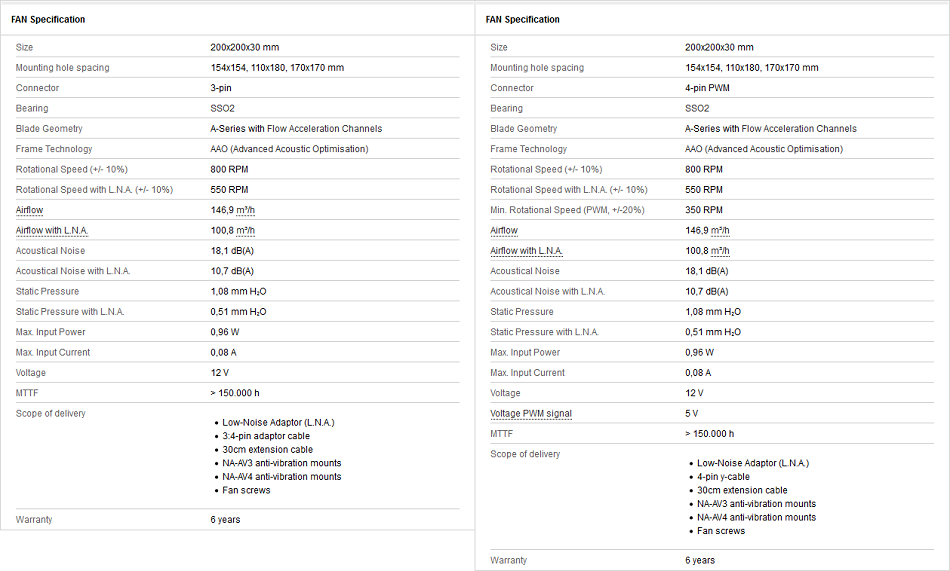This screenshot has height=571, width=950.
Task: Click the 5 V PWM signal value
Action: [x=691, y=413]
